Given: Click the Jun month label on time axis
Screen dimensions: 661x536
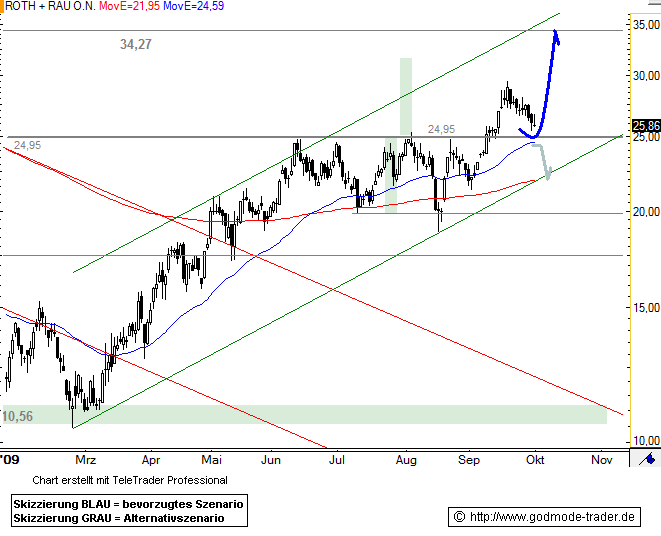Looking at the screenshot, I should (x=271, y=460).
